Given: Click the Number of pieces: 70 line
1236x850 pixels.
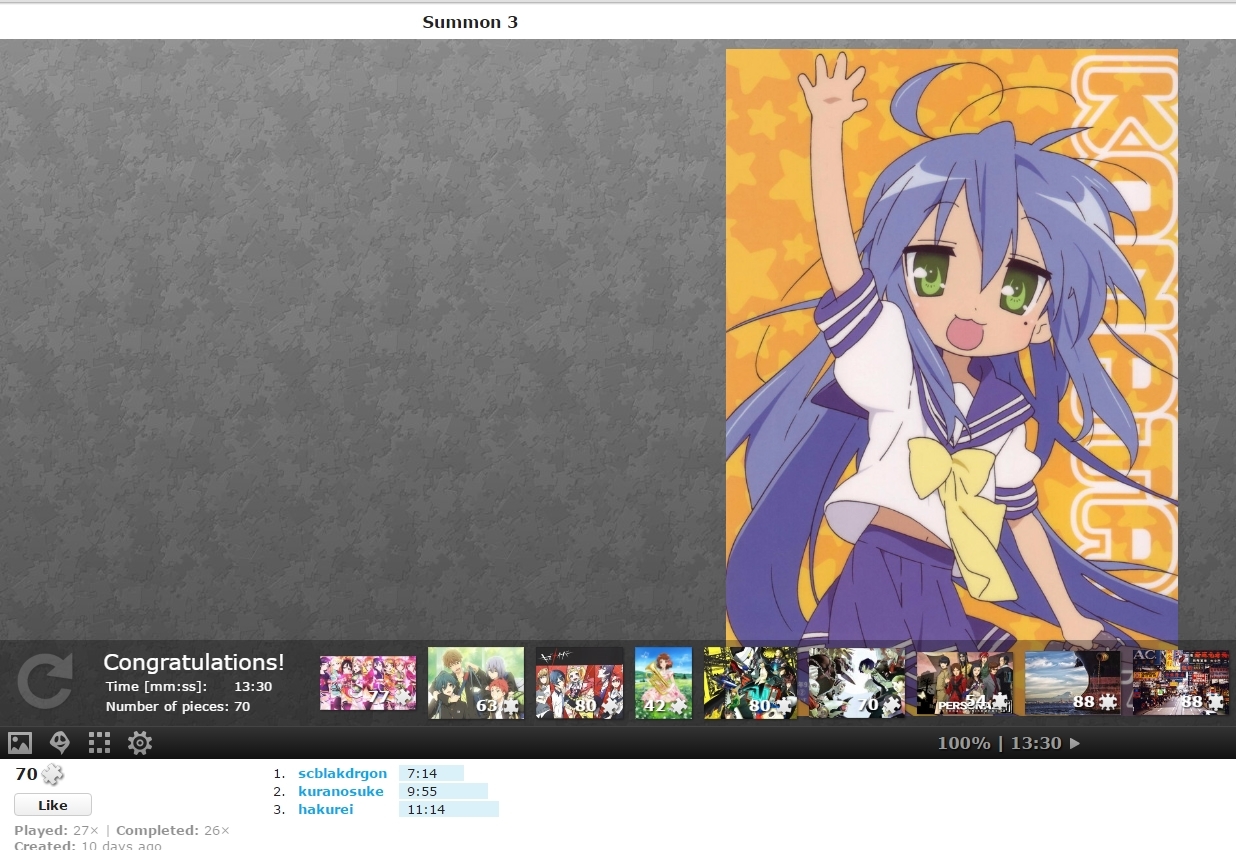Looking at the screenshot, I should (178, 706).
